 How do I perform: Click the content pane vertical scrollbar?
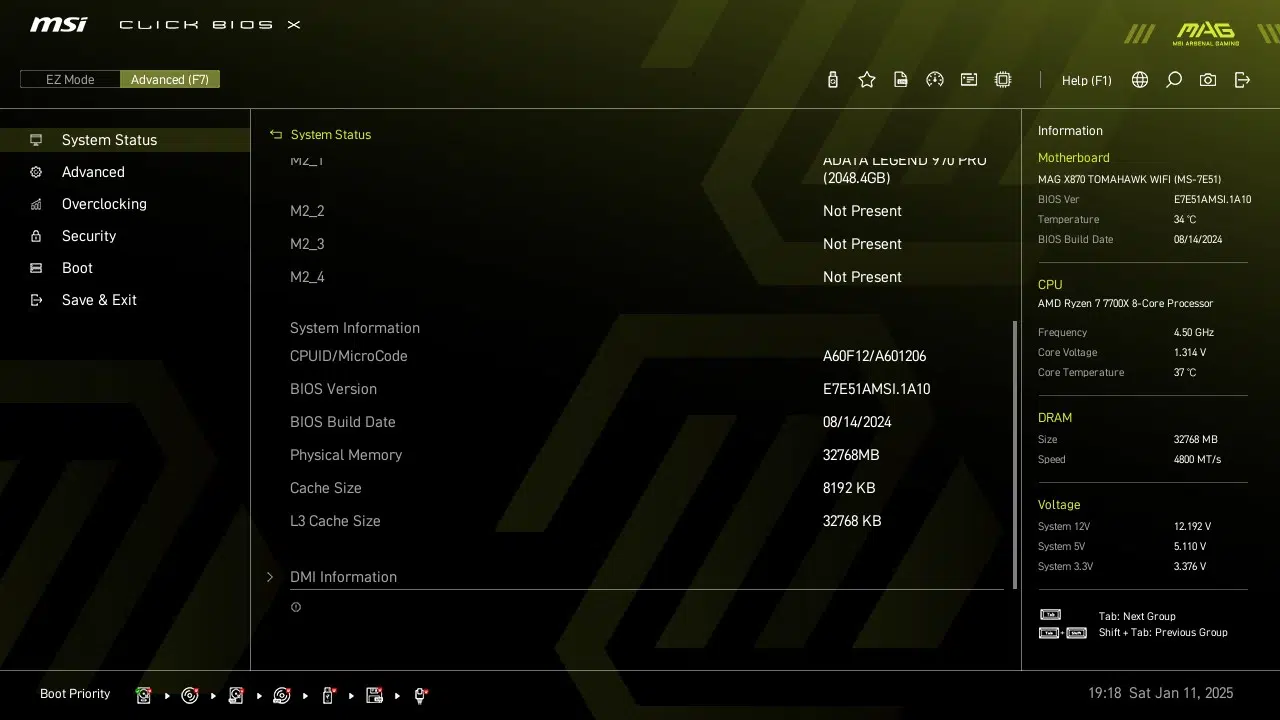[x=1015, y=454]
